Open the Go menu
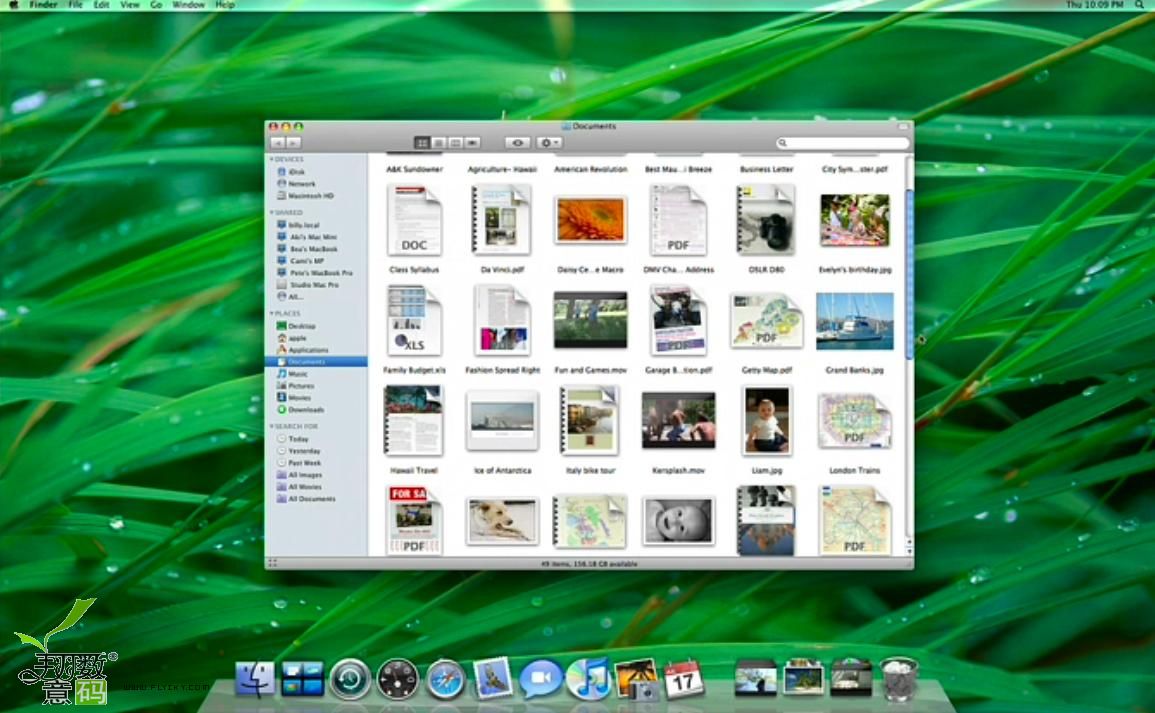This screenshot has width=1155, height=713. [156, 4]
